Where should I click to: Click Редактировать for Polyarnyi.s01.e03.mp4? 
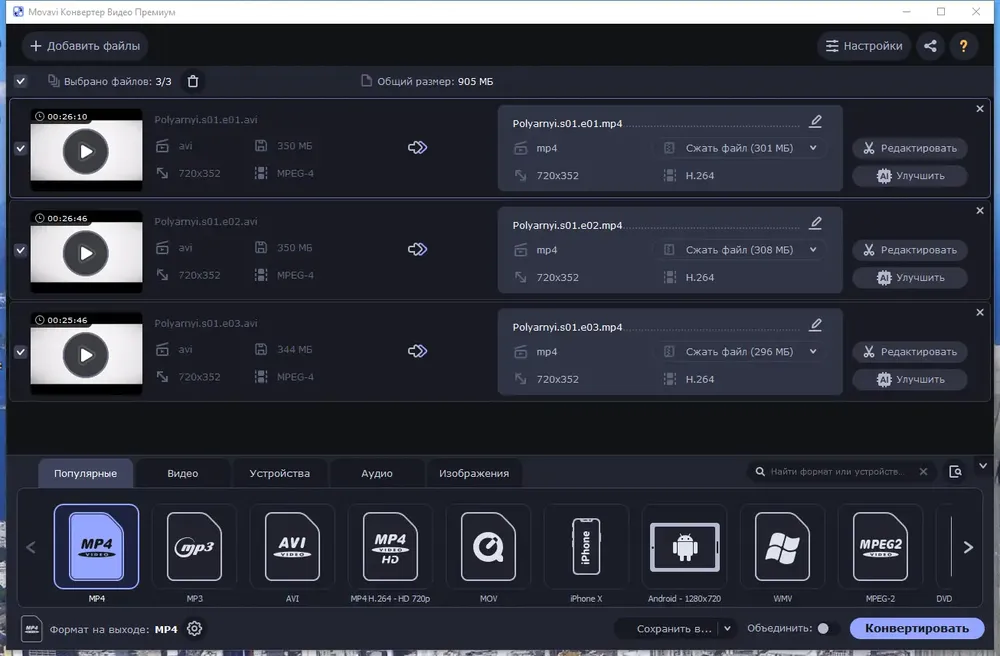(x=910, y=352)
